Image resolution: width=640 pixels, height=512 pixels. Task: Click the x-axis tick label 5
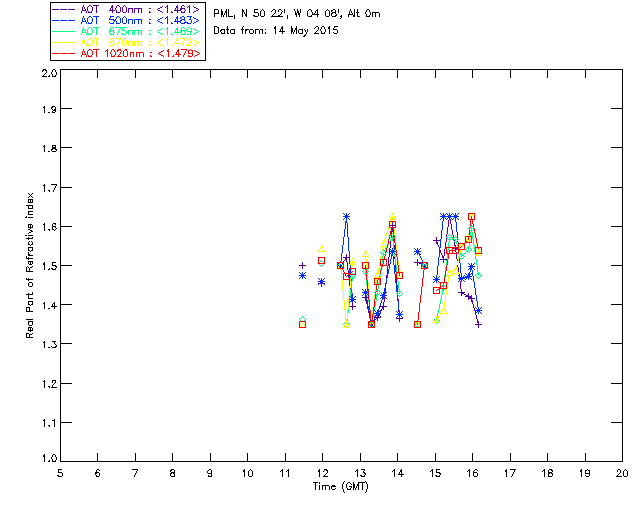pyautogui.click(x=60, y=473)
